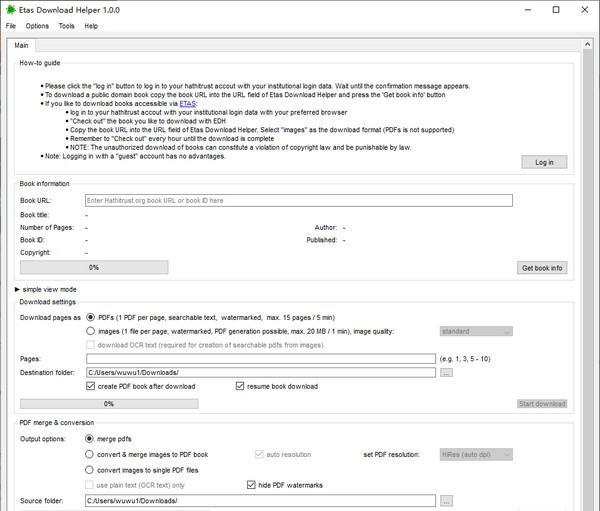Image resolution: width=600 pixels, height=511 pixels.
Task: Toggle create PDF book after download
Action: click(x=90, y=386)
